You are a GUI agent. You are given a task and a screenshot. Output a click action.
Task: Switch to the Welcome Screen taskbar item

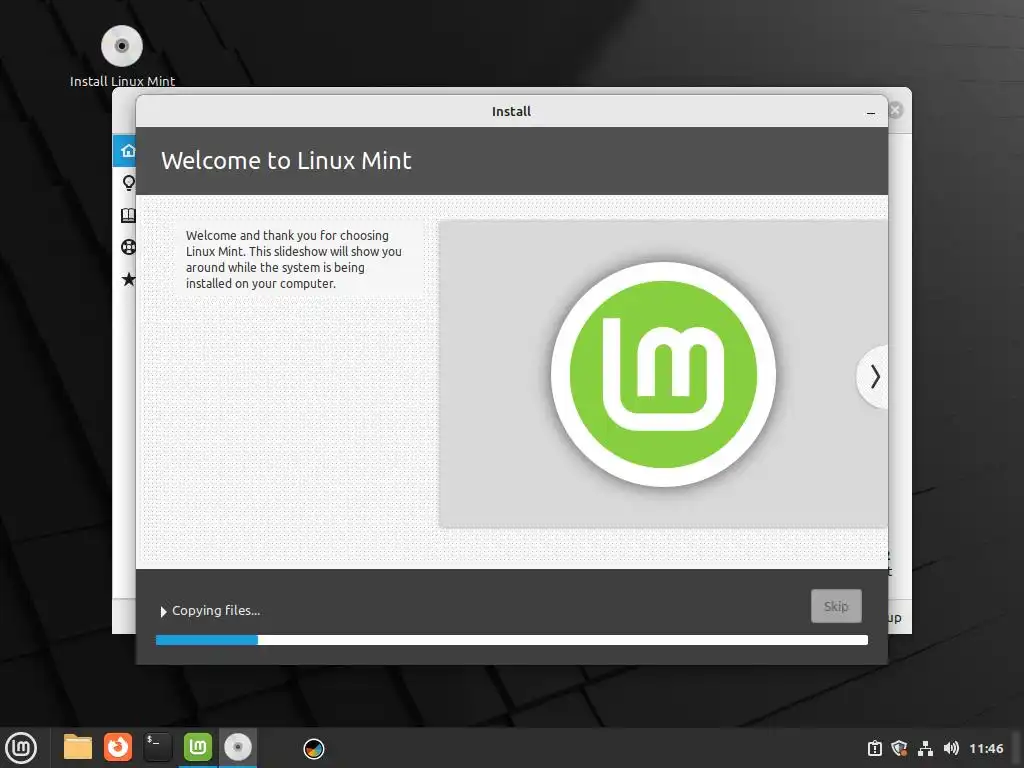[198, 747]
